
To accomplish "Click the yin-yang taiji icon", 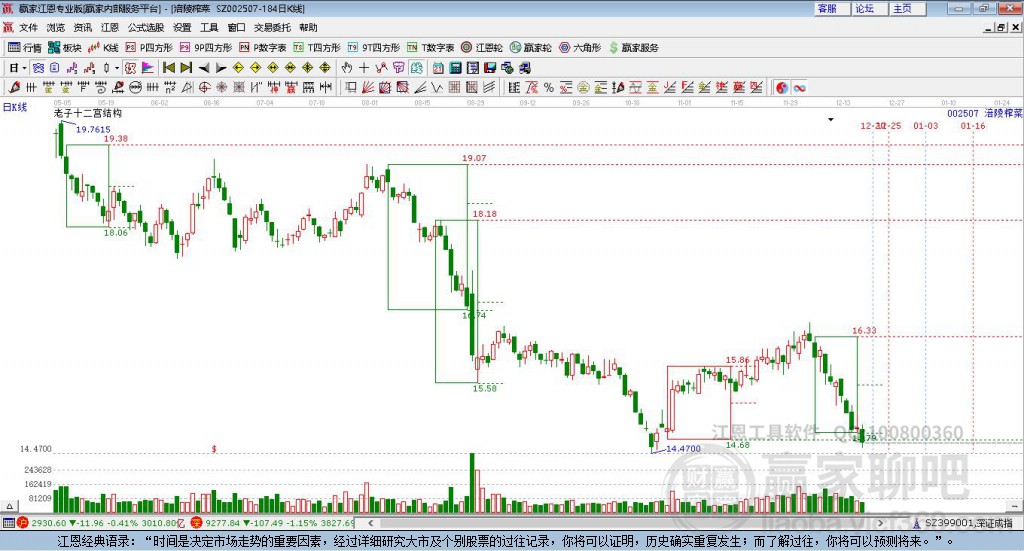I will (782, 87).
